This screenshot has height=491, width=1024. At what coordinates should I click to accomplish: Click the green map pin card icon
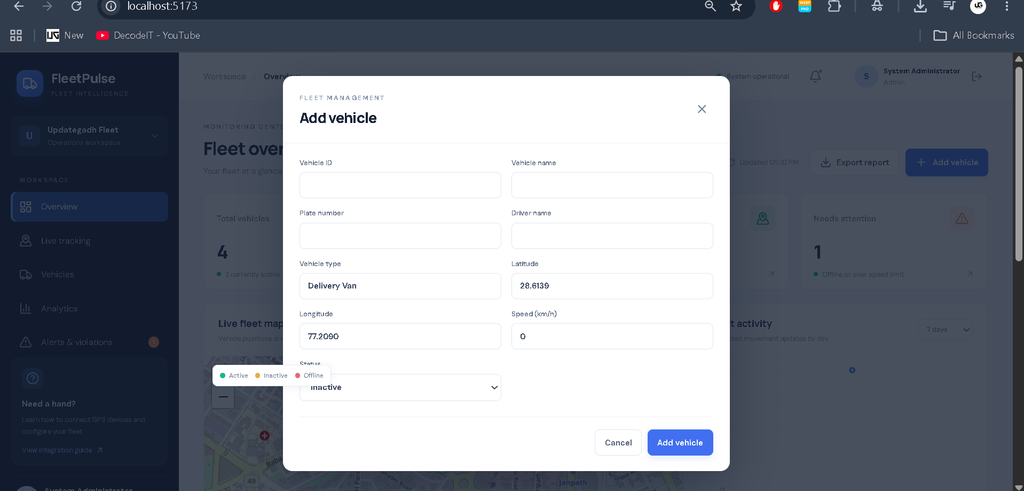click(x=762, y=219)
